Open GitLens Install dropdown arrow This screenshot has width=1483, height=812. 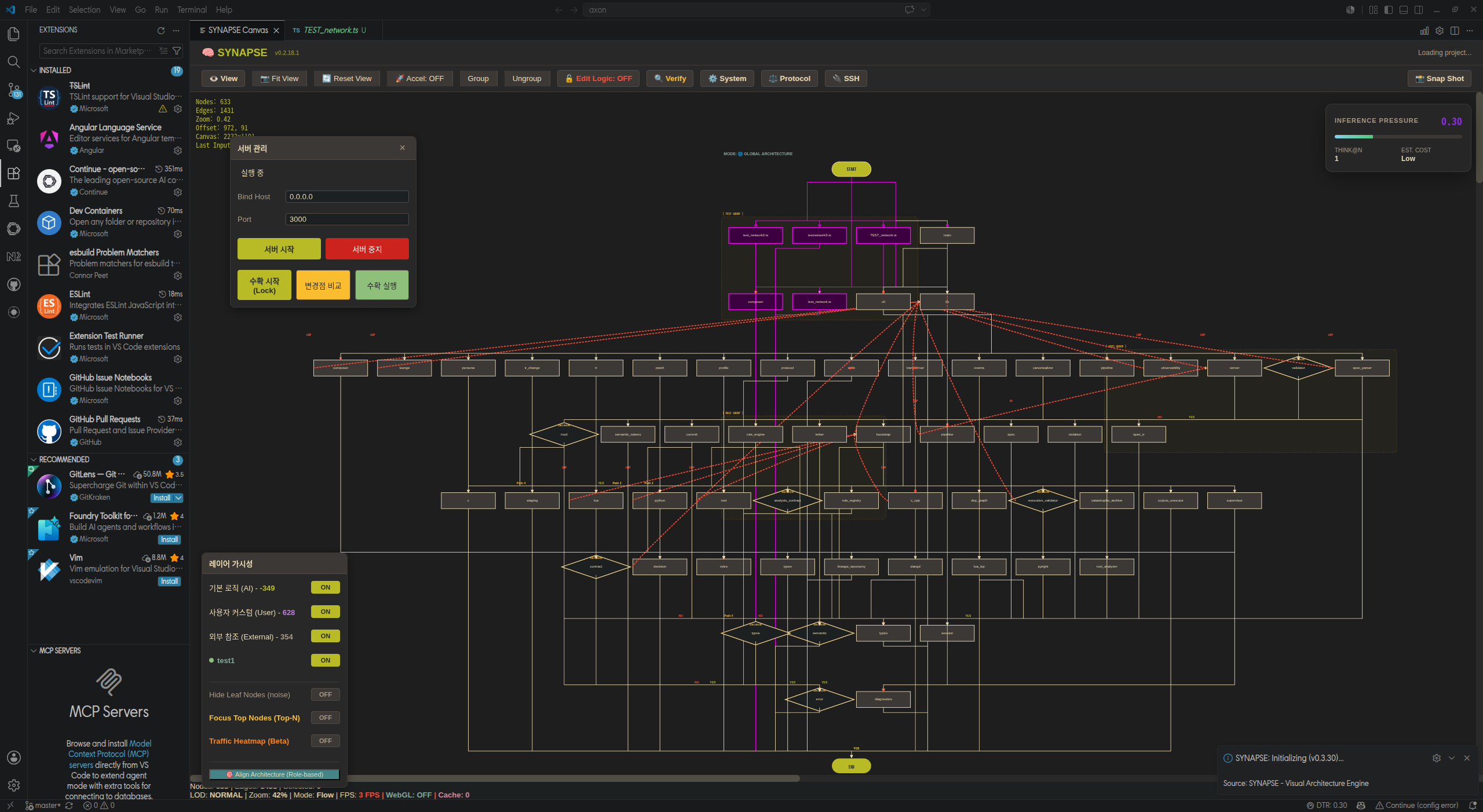click(x=178, y=498)
